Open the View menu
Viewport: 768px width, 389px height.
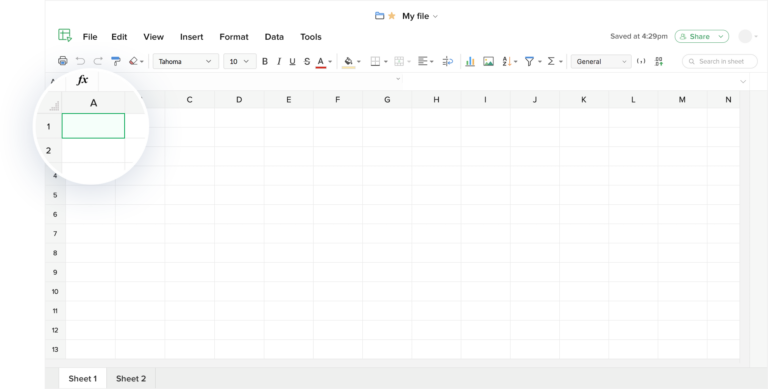point(153,37)
